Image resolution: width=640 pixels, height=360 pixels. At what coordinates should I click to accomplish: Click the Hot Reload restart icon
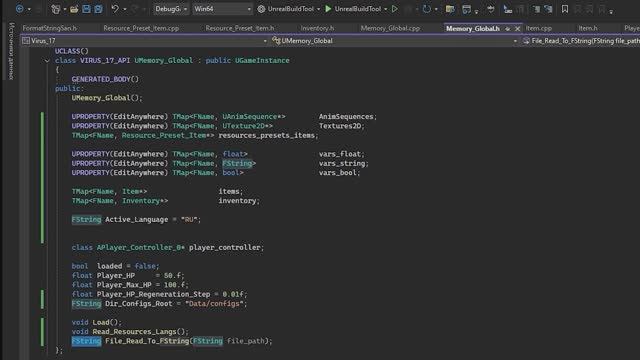point(427,9)
